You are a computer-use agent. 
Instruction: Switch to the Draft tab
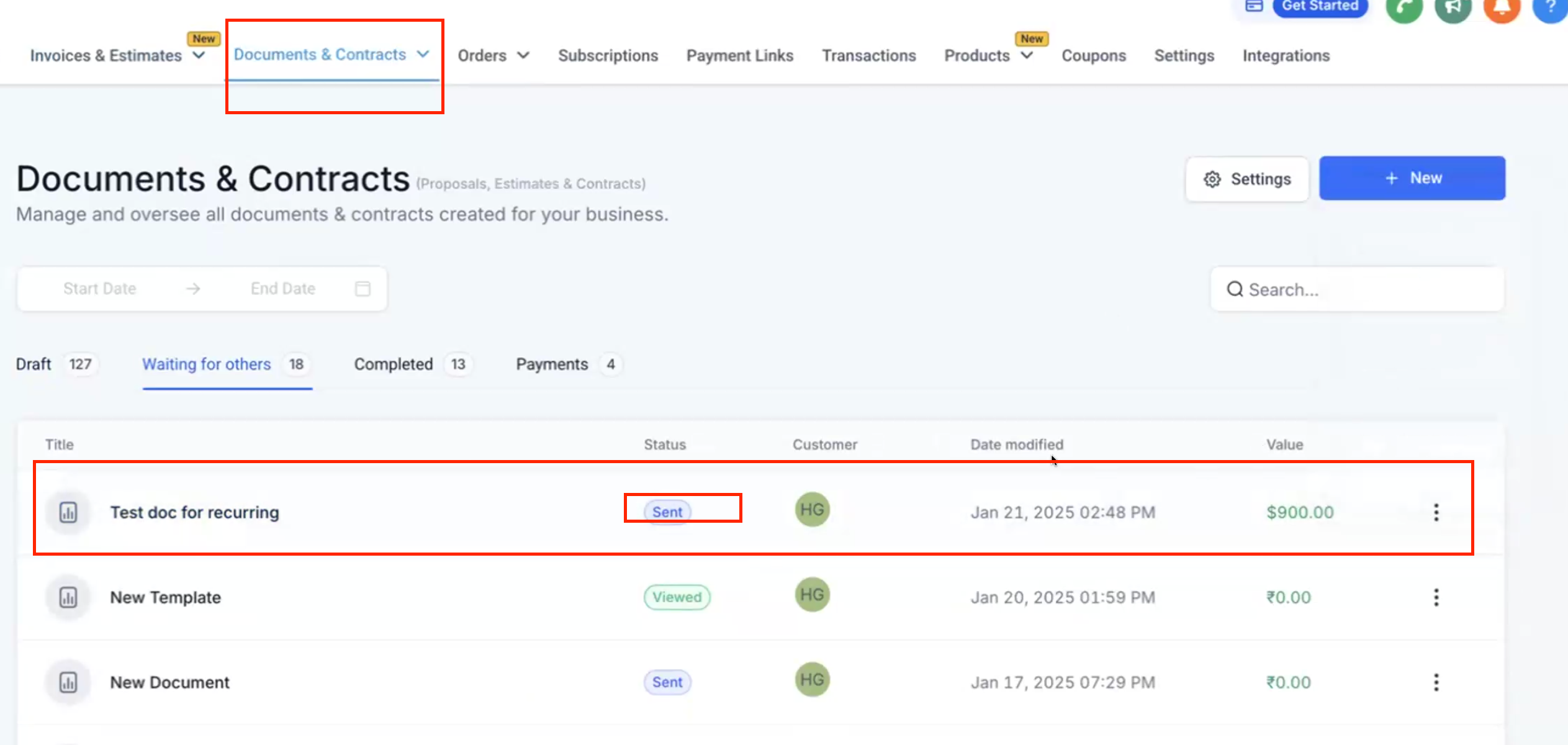point(34,364)
